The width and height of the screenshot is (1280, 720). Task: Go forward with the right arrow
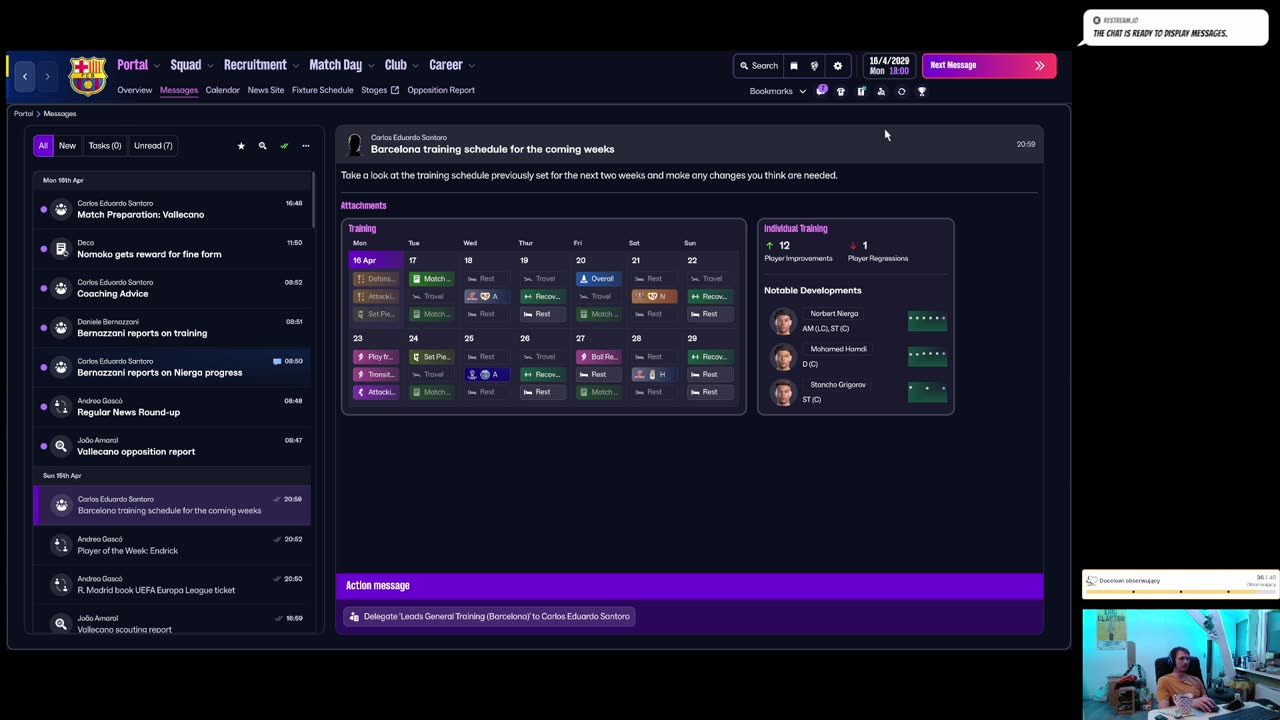(x=47, y=76)
